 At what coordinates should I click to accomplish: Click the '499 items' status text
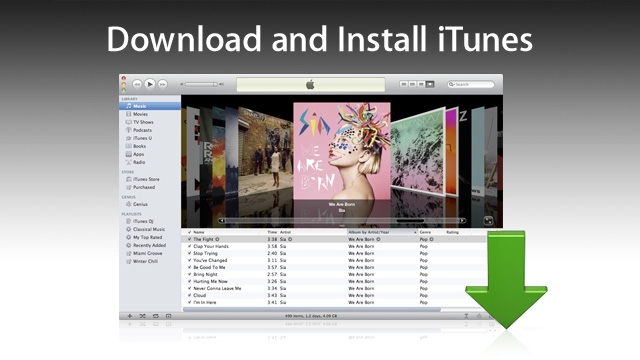(x=311, y=316)
